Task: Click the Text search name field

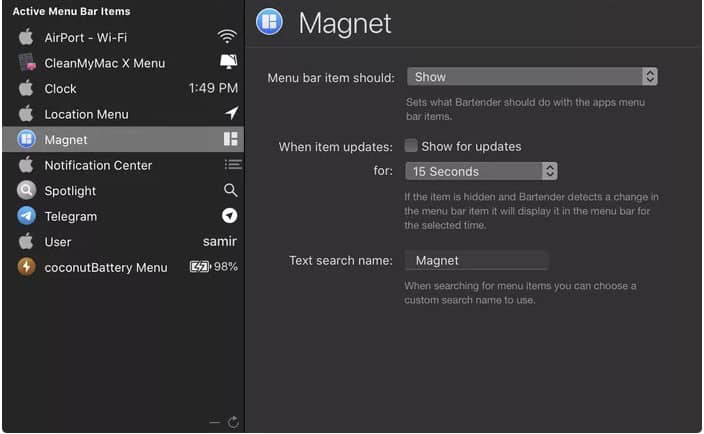Action: point(476,260)
